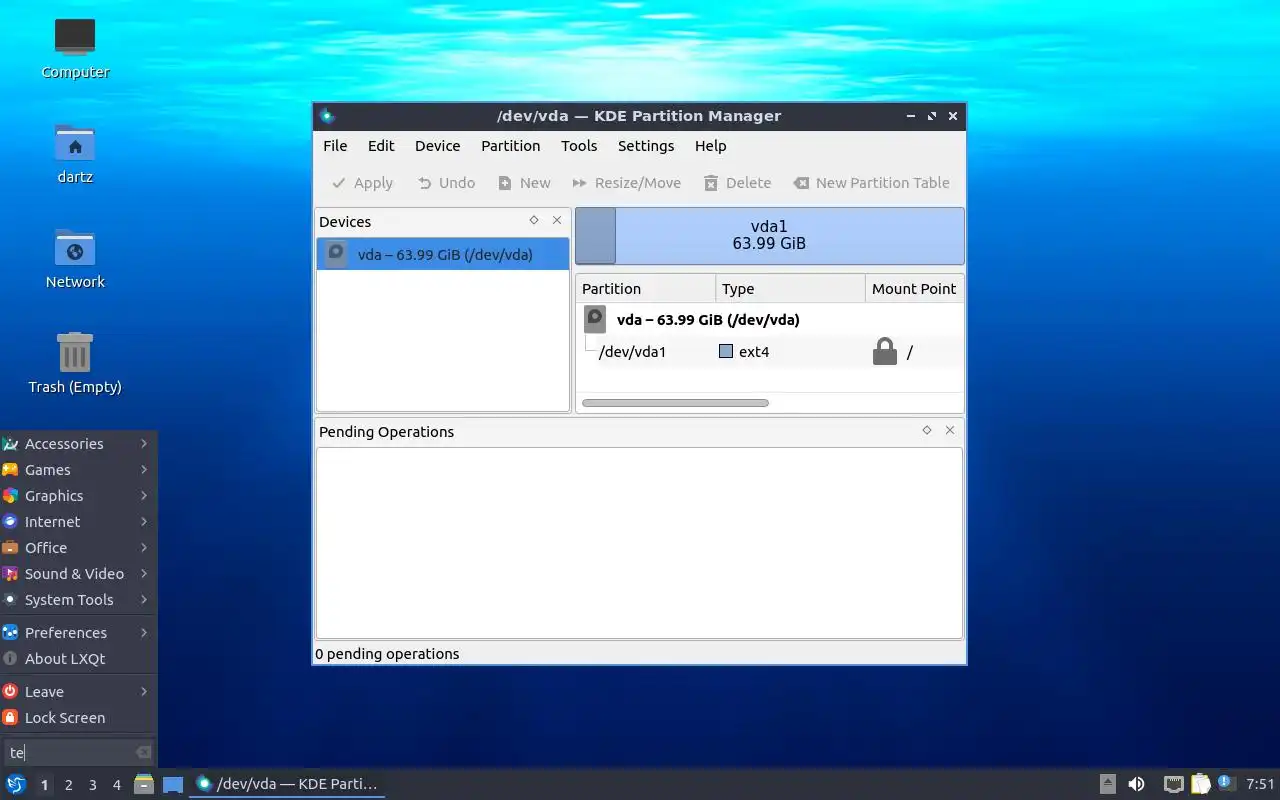Switch to virtual desktop 3
Image resolution: width=1280 pixels, height=800 pixels.
(92, 785)
